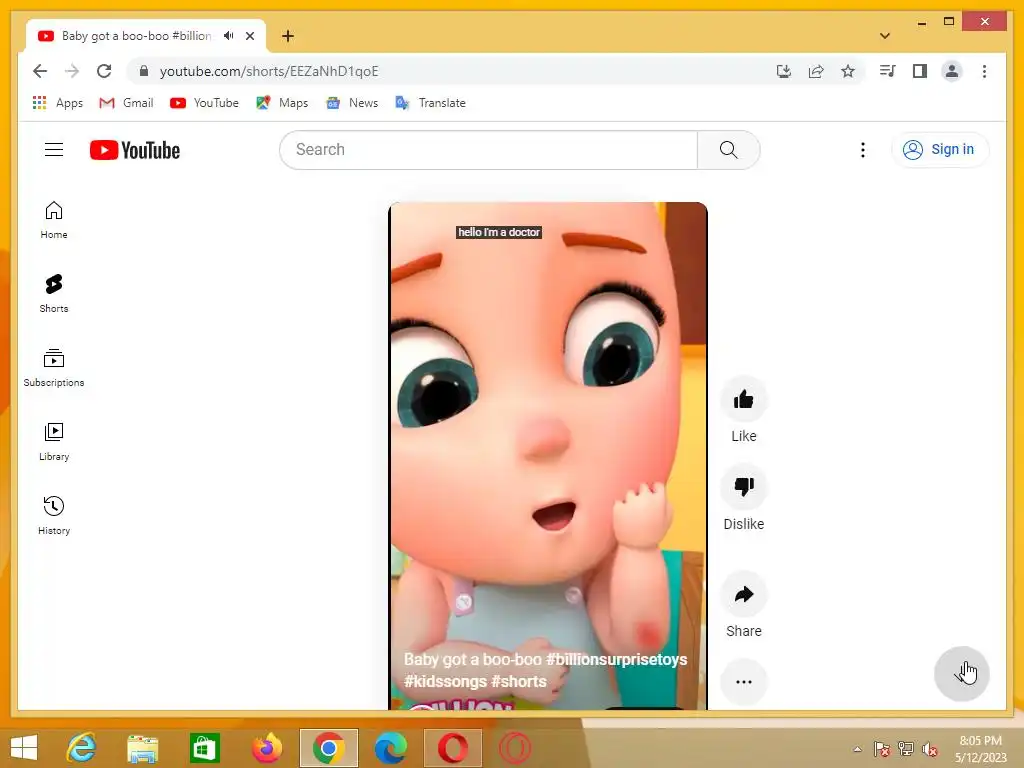Click the #billionsurprisetoys hashtag
Screen dimensions: 1024x768
pos(616,660)
